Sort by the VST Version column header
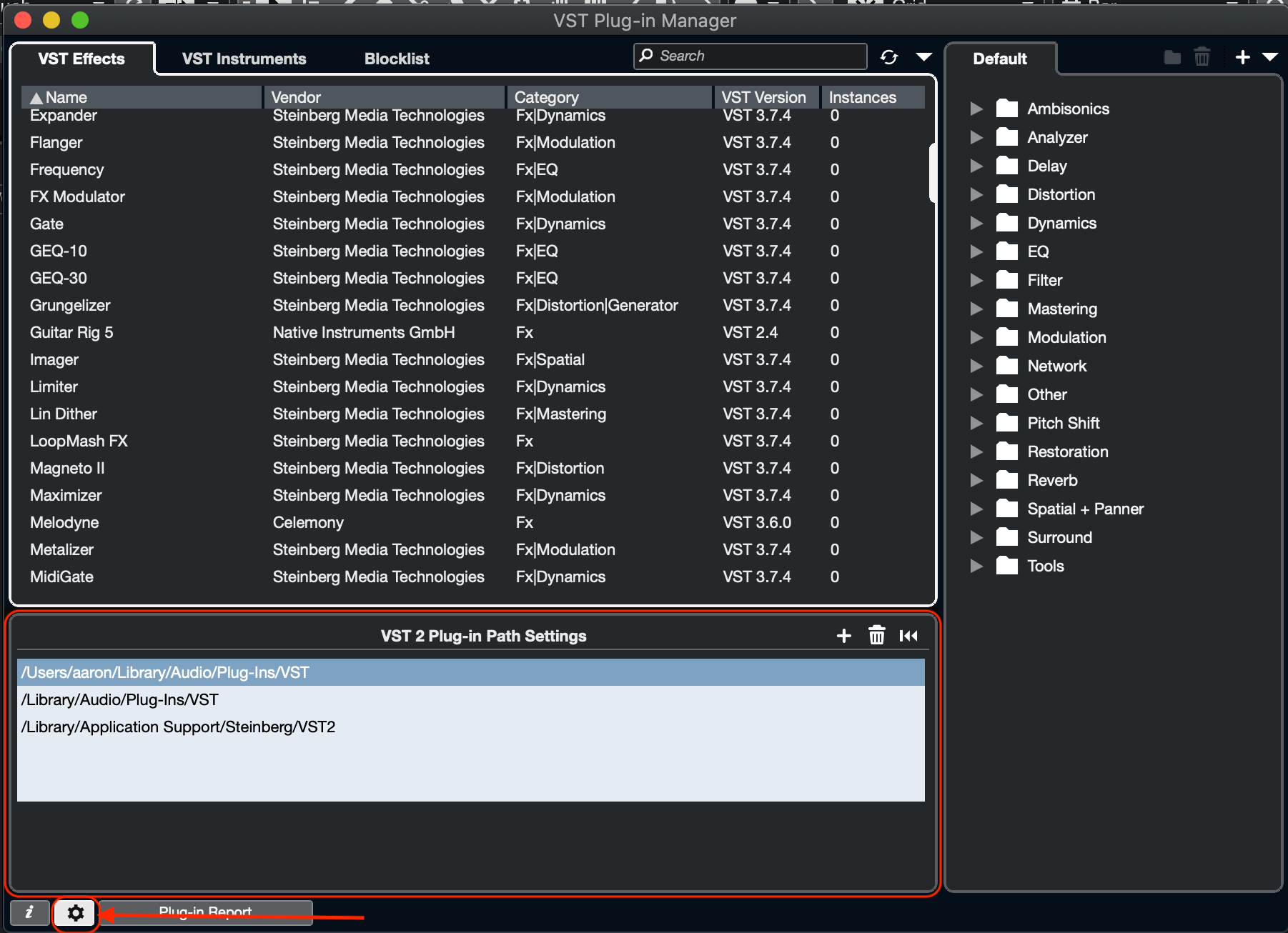The width and height of the screenshot is (1288, 933). tap(767, 97)
